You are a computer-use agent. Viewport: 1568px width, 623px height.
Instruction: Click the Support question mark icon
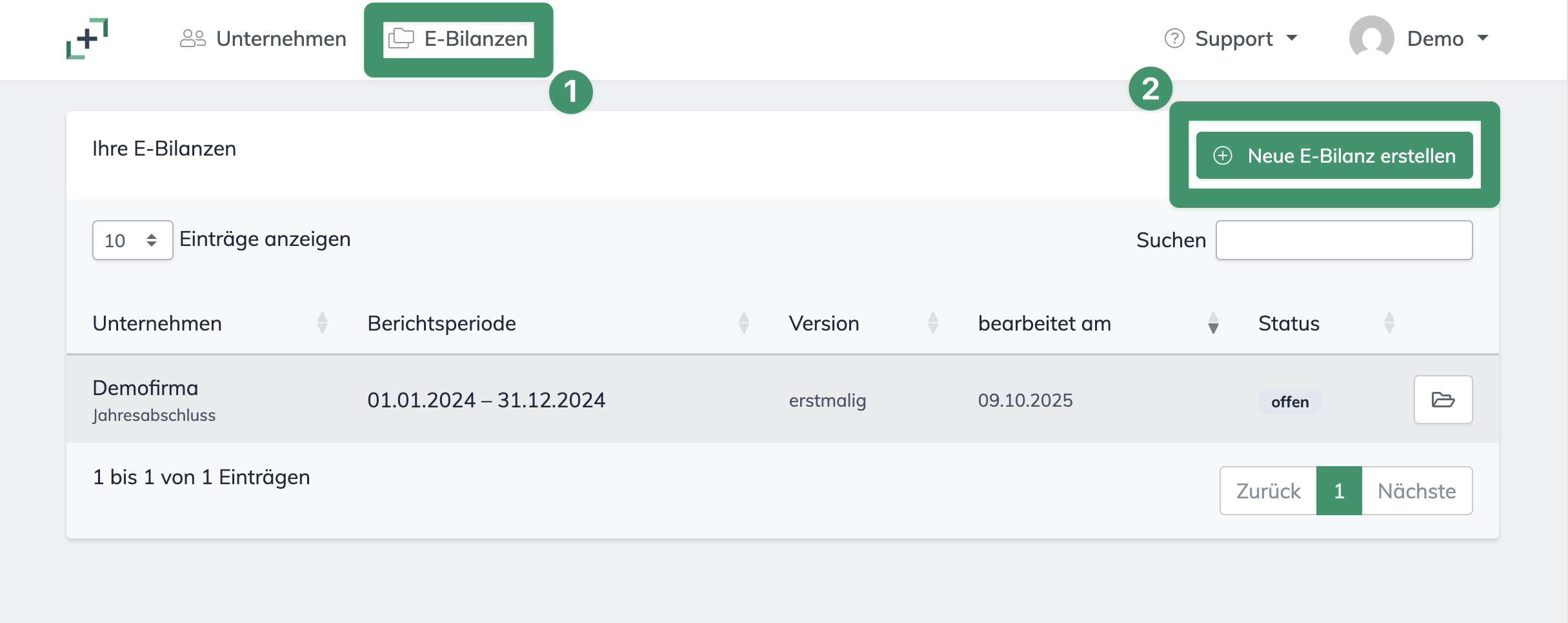tap(1174, 39)
